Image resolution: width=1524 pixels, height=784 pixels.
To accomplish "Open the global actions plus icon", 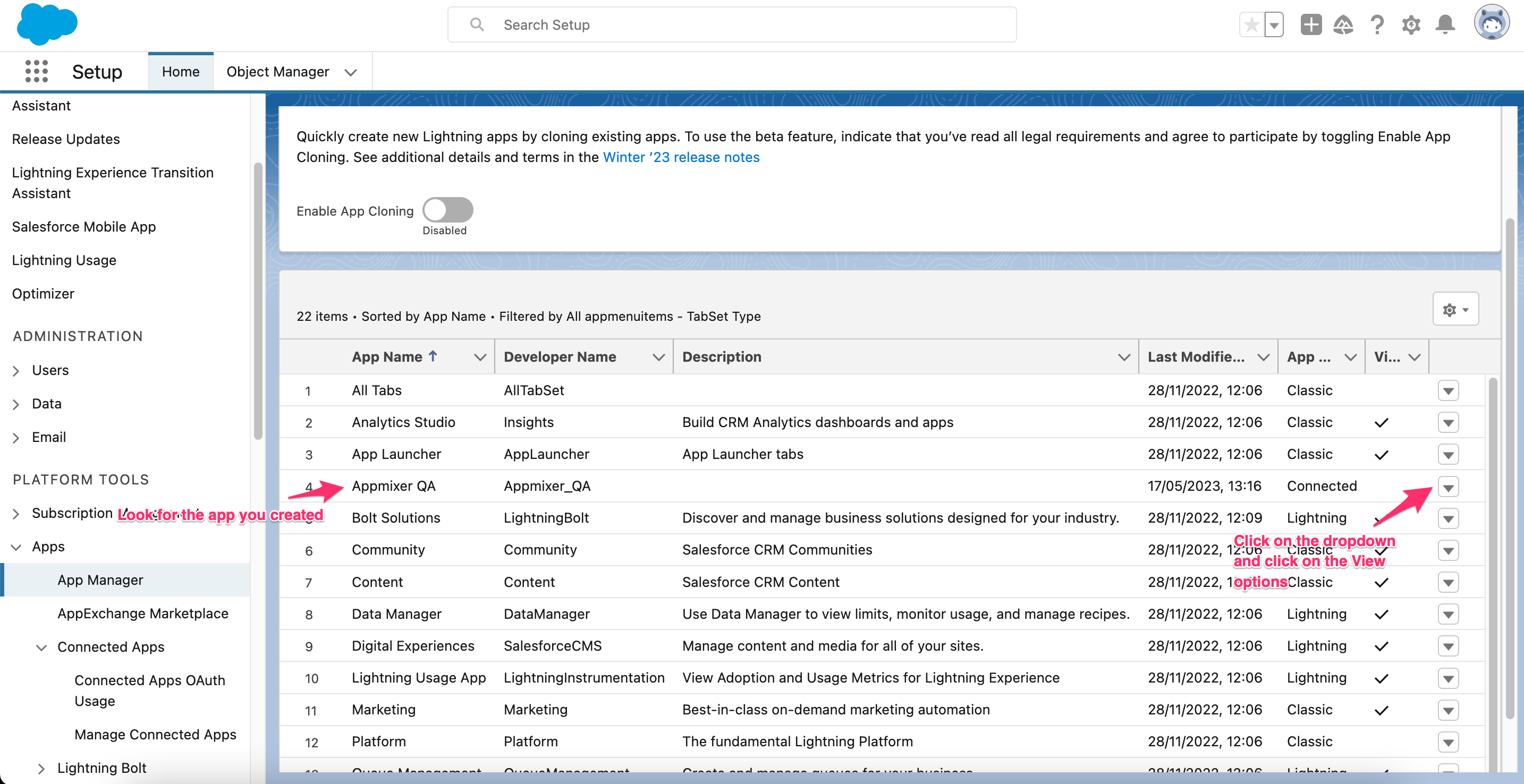I will pos(1311,25).
